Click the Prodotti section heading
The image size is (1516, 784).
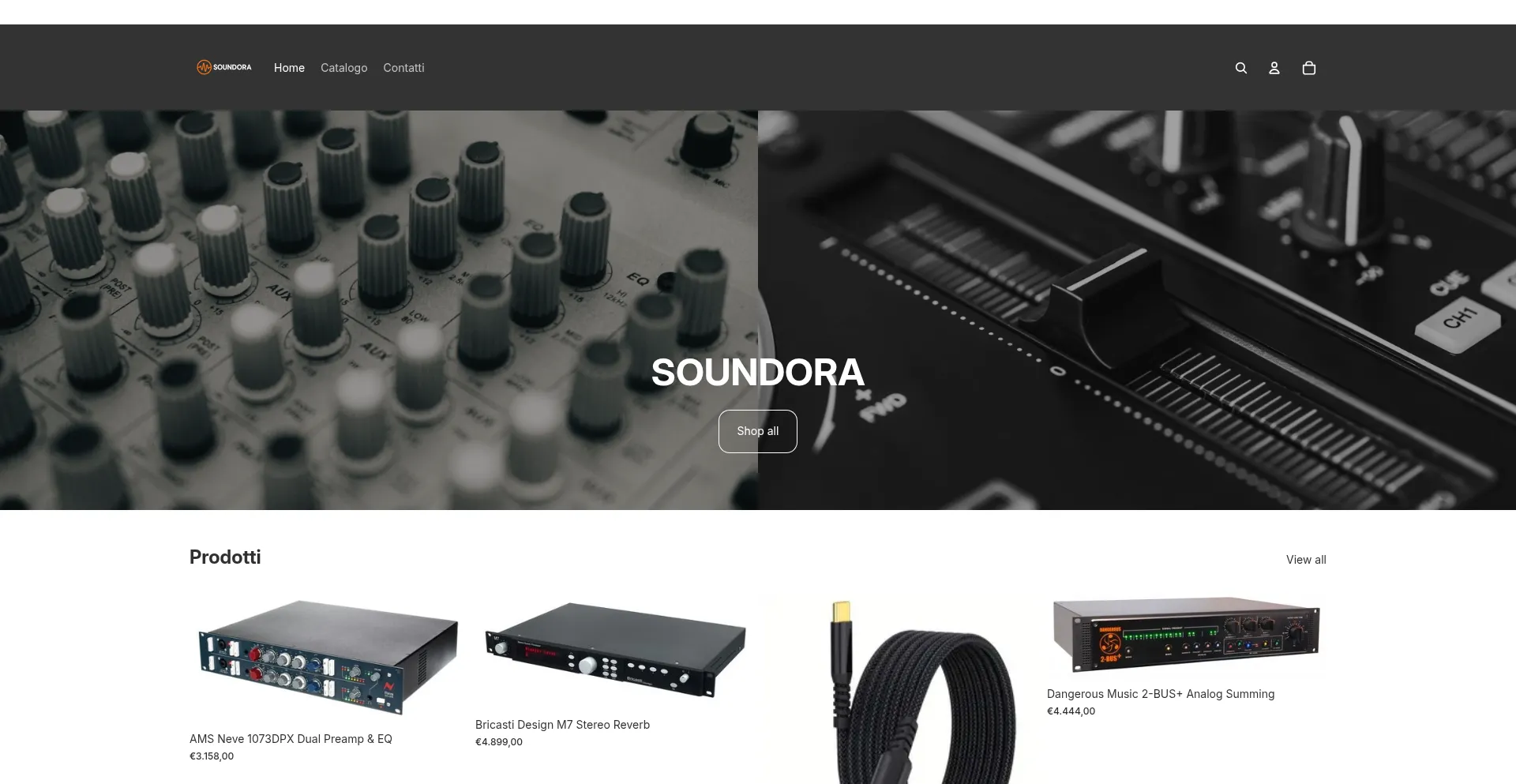tap(225, 557)
